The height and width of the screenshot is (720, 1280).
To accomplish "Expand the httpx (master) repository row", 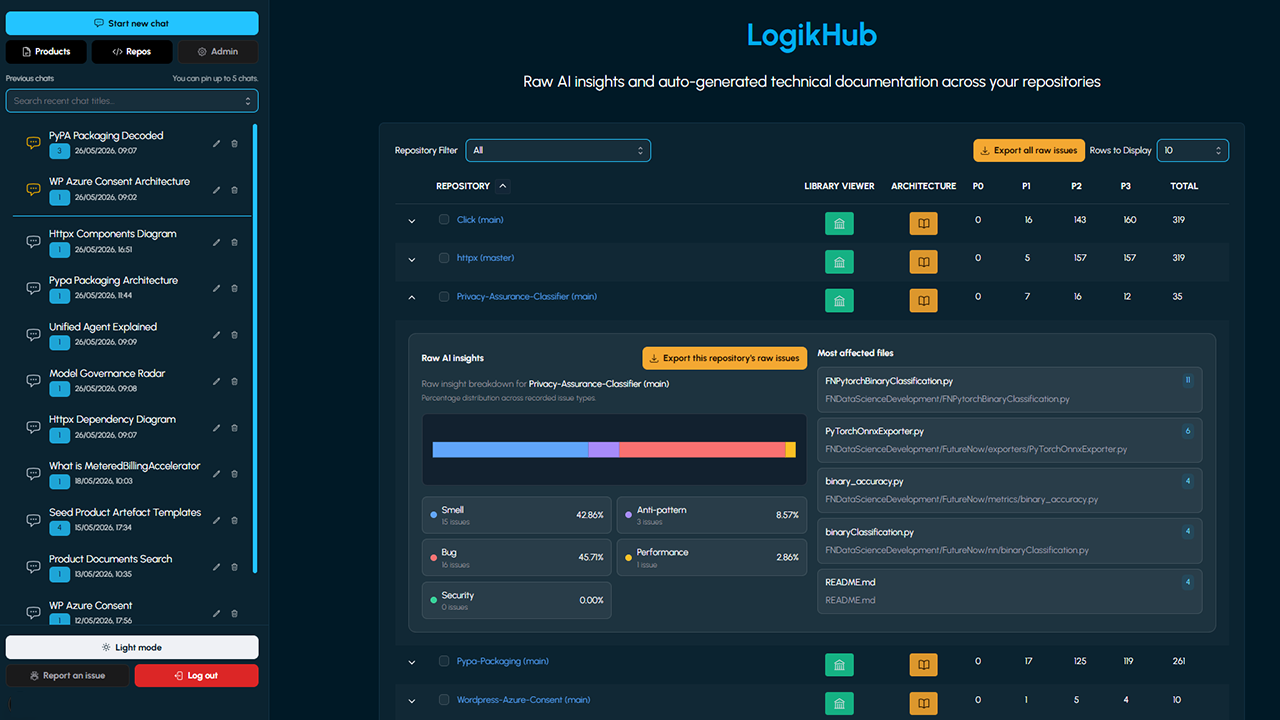I will click(412, 259).
